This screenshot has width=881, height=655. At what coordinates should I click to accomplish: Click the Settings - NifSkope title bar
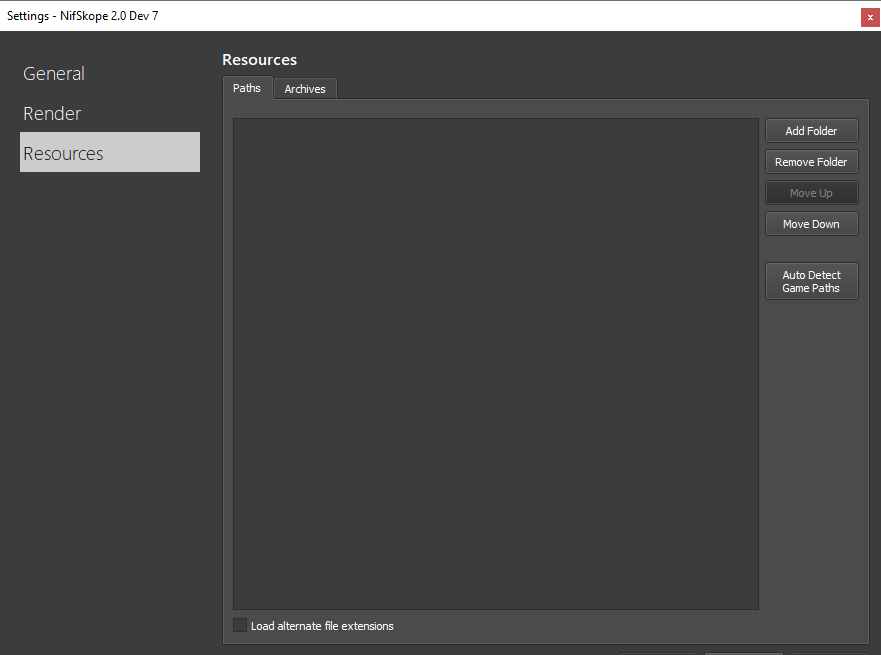[x=400, y=16]
